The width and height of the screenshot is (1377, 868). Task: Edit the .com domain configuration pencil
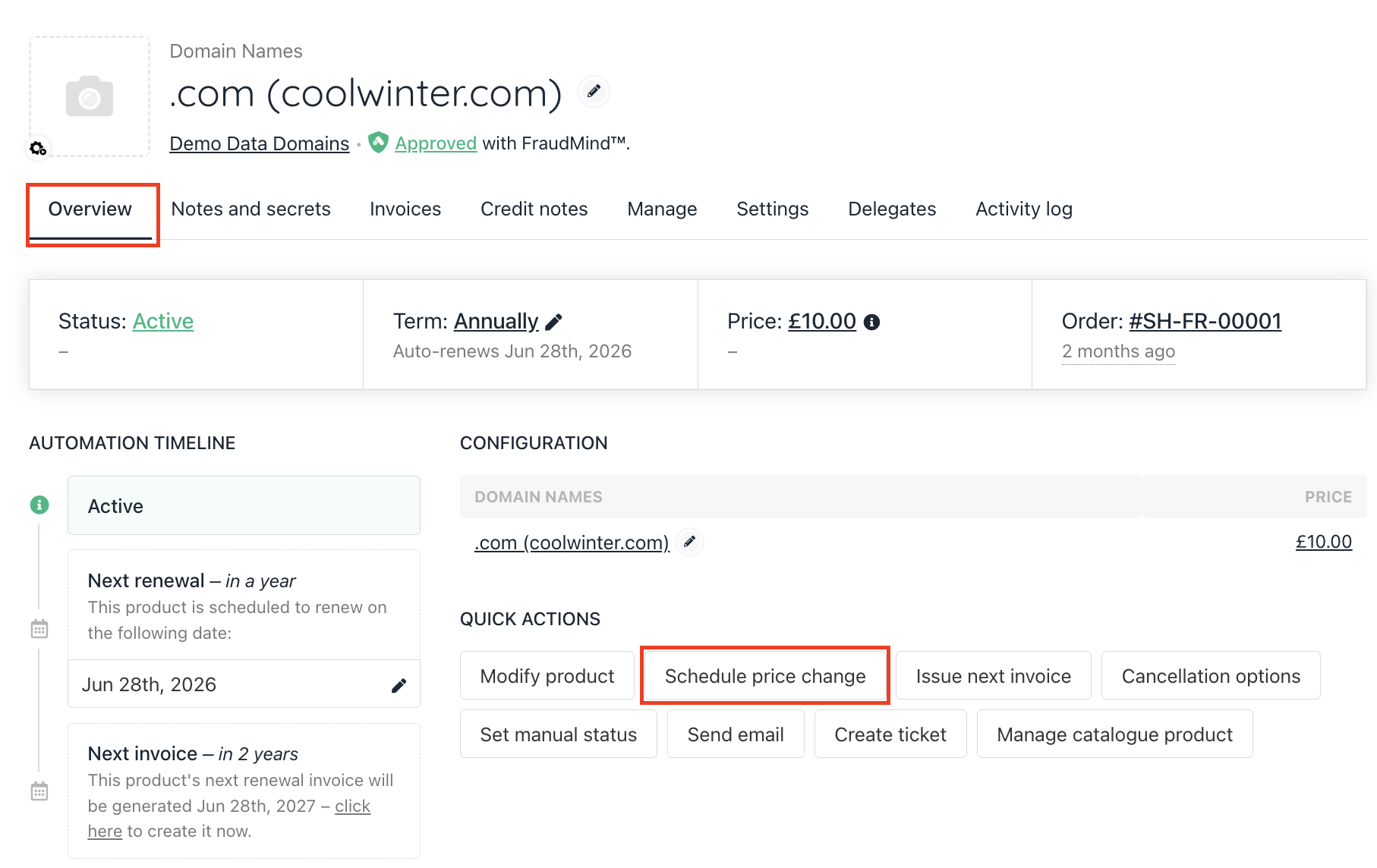689,542
